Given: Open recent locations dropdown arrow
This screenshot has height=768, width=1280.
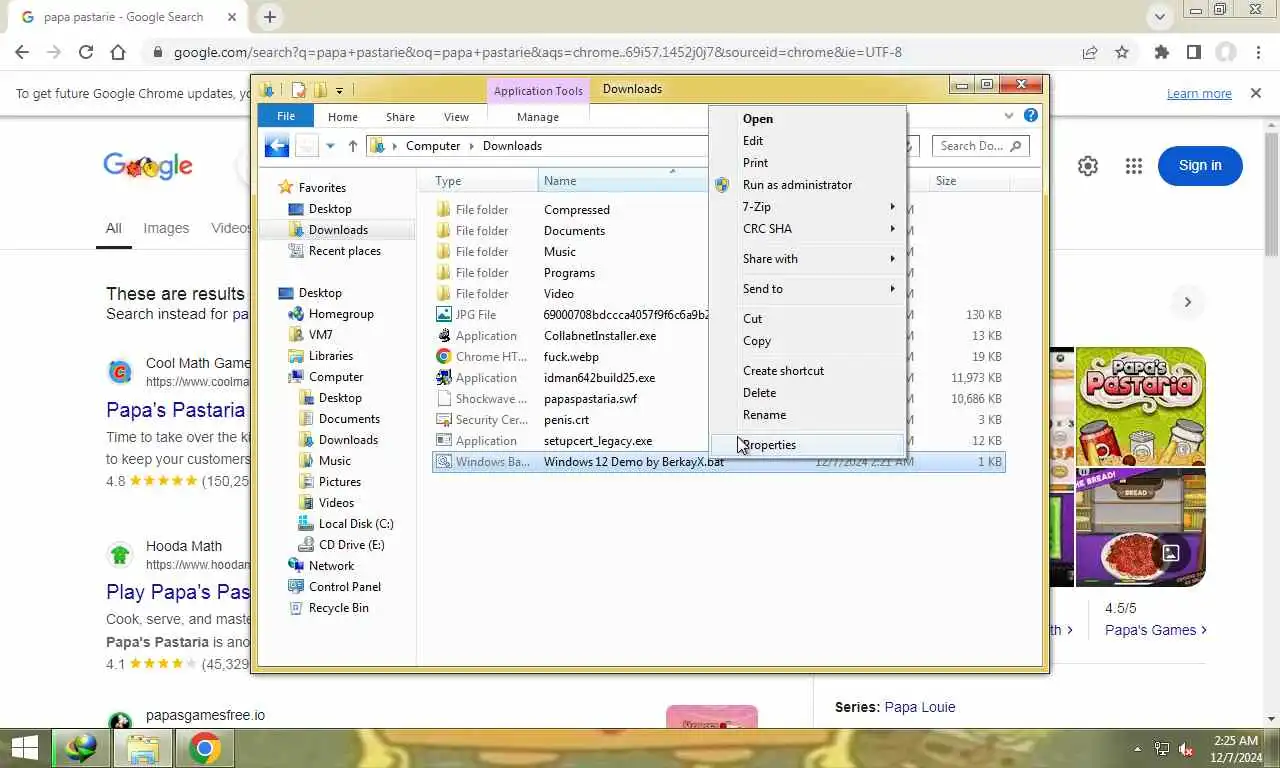Looking at the screenshot, I should point(330,146).
